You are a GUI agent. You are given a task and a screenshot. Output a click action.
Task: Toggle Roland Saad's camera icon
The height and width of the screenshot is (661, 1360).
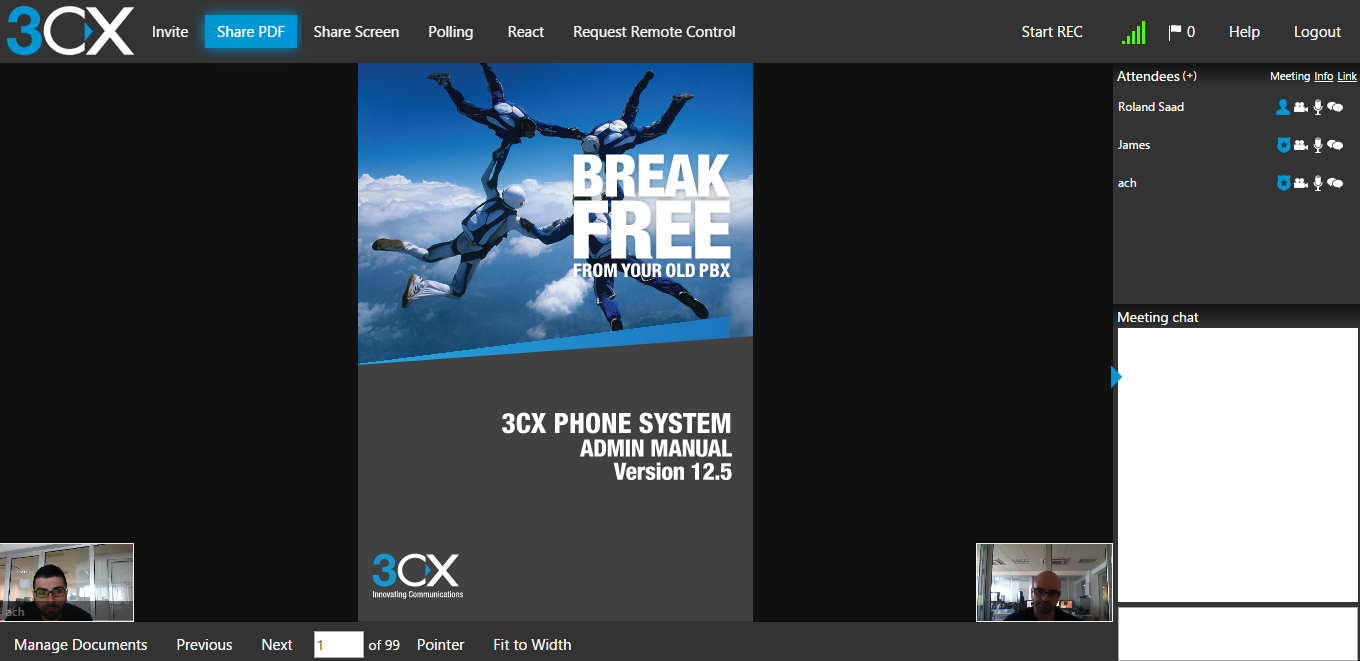pyautogui.click(x=1301, y=107)
